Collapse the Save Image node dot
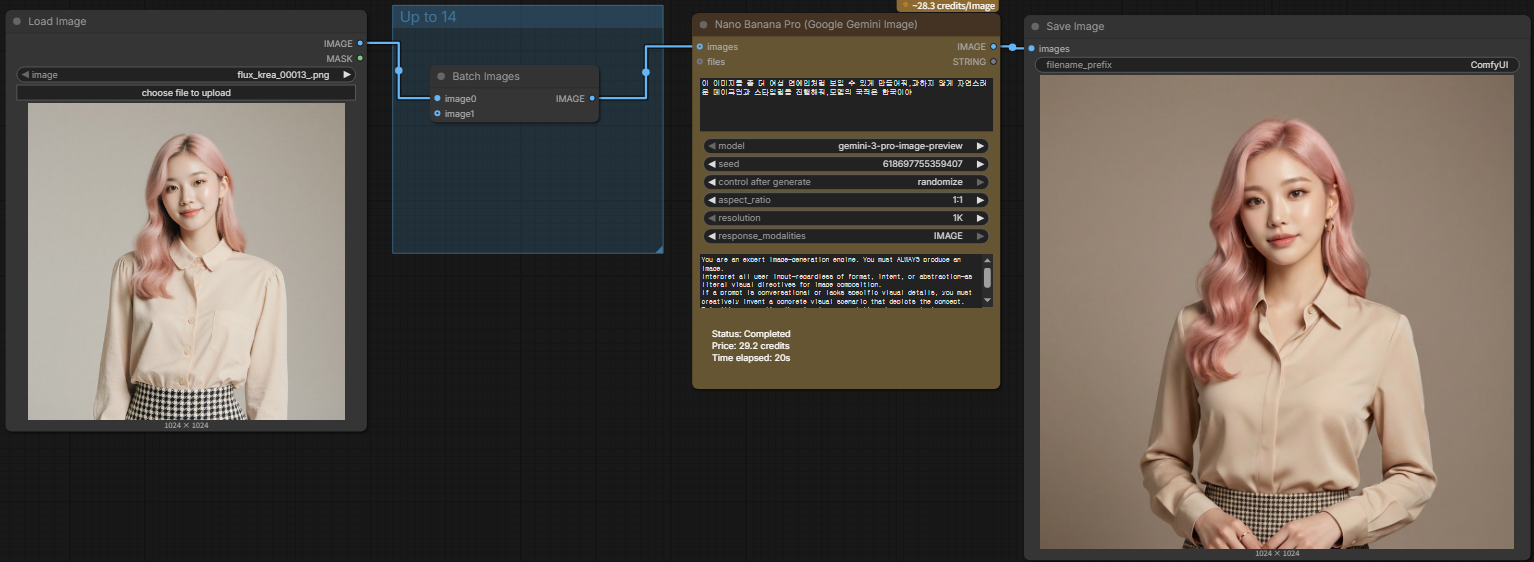The height and width of the screenshot is (562, 1534). coord(1035,27)
